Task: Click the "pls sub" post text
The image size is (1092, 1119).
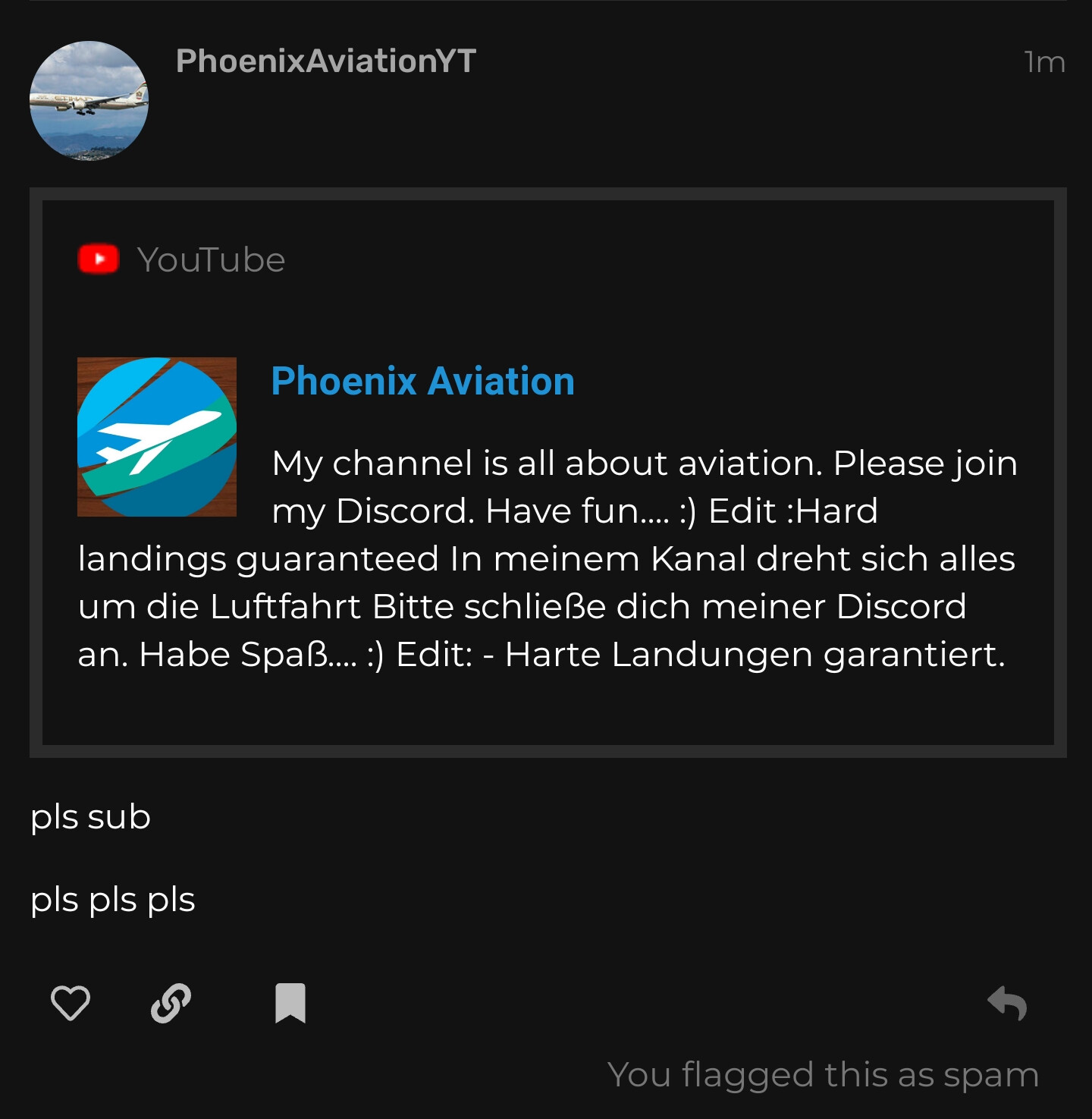Action: [90, 817]
